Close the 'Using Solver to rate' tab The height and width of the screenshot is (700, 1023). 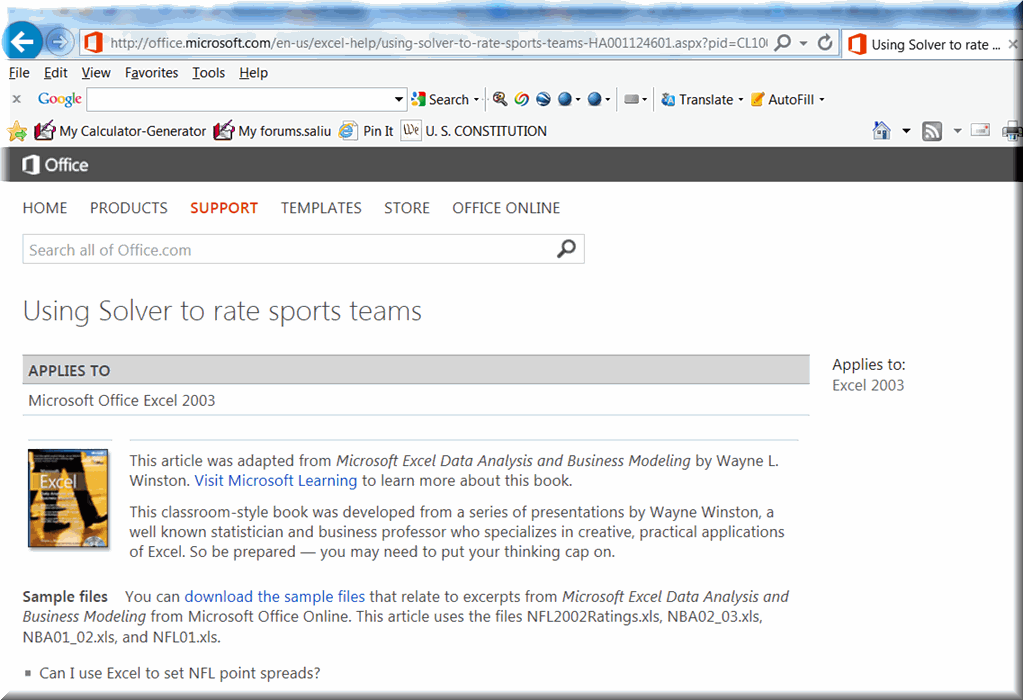[1013, 44]
